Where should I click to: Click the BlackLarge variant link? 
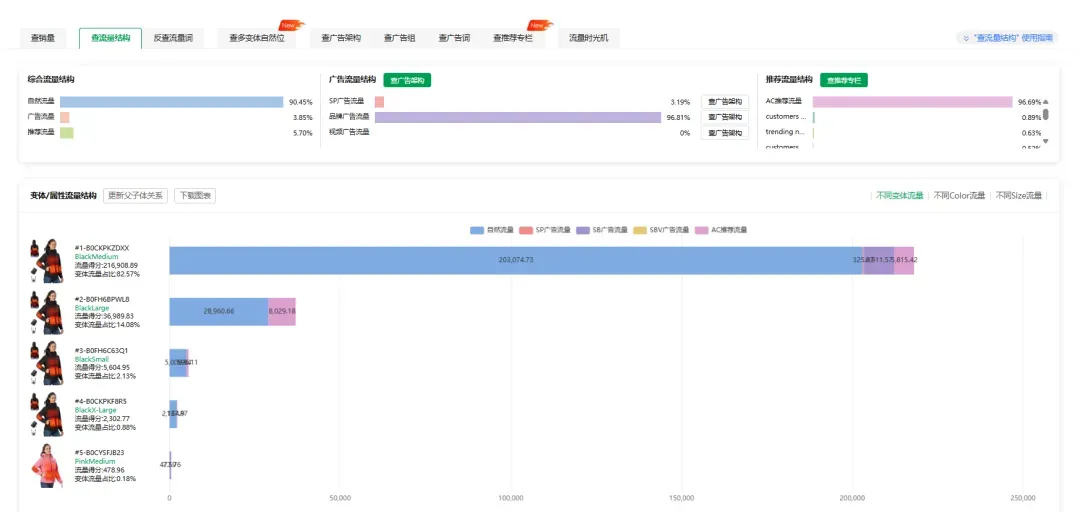tap(92, 308)
